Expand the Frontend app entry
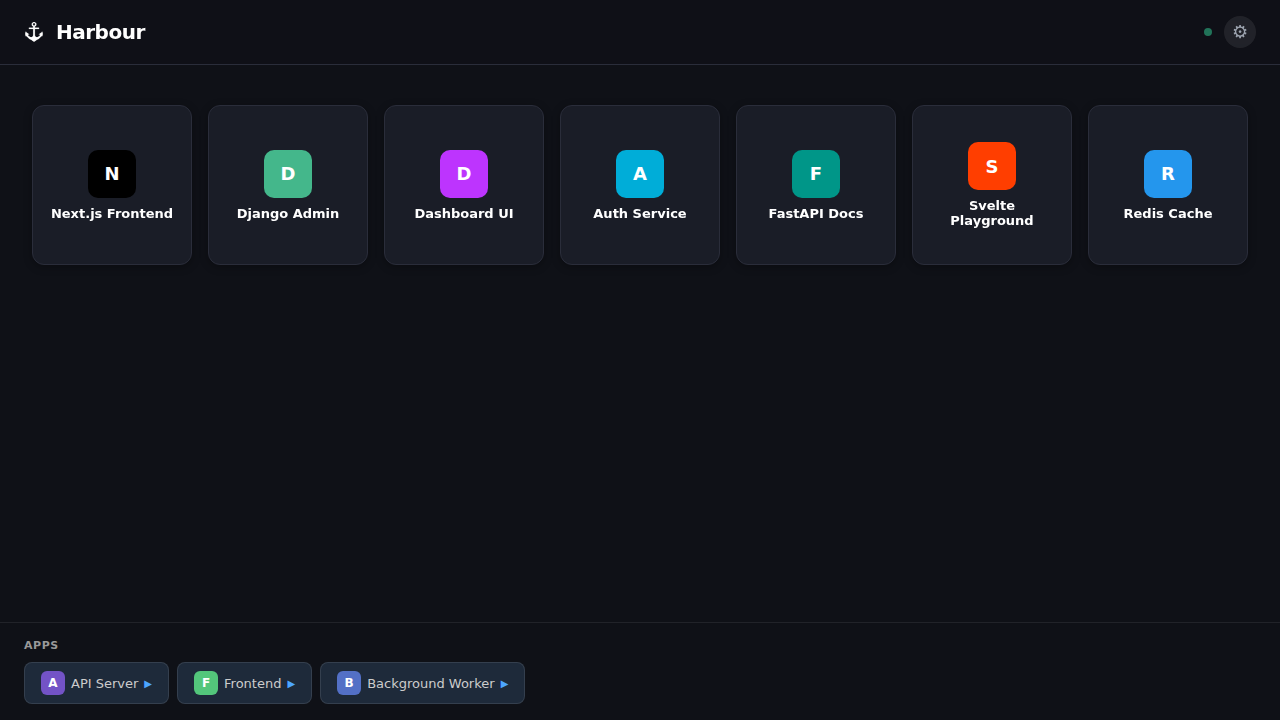1280x720 pixels. click(293, 683)
